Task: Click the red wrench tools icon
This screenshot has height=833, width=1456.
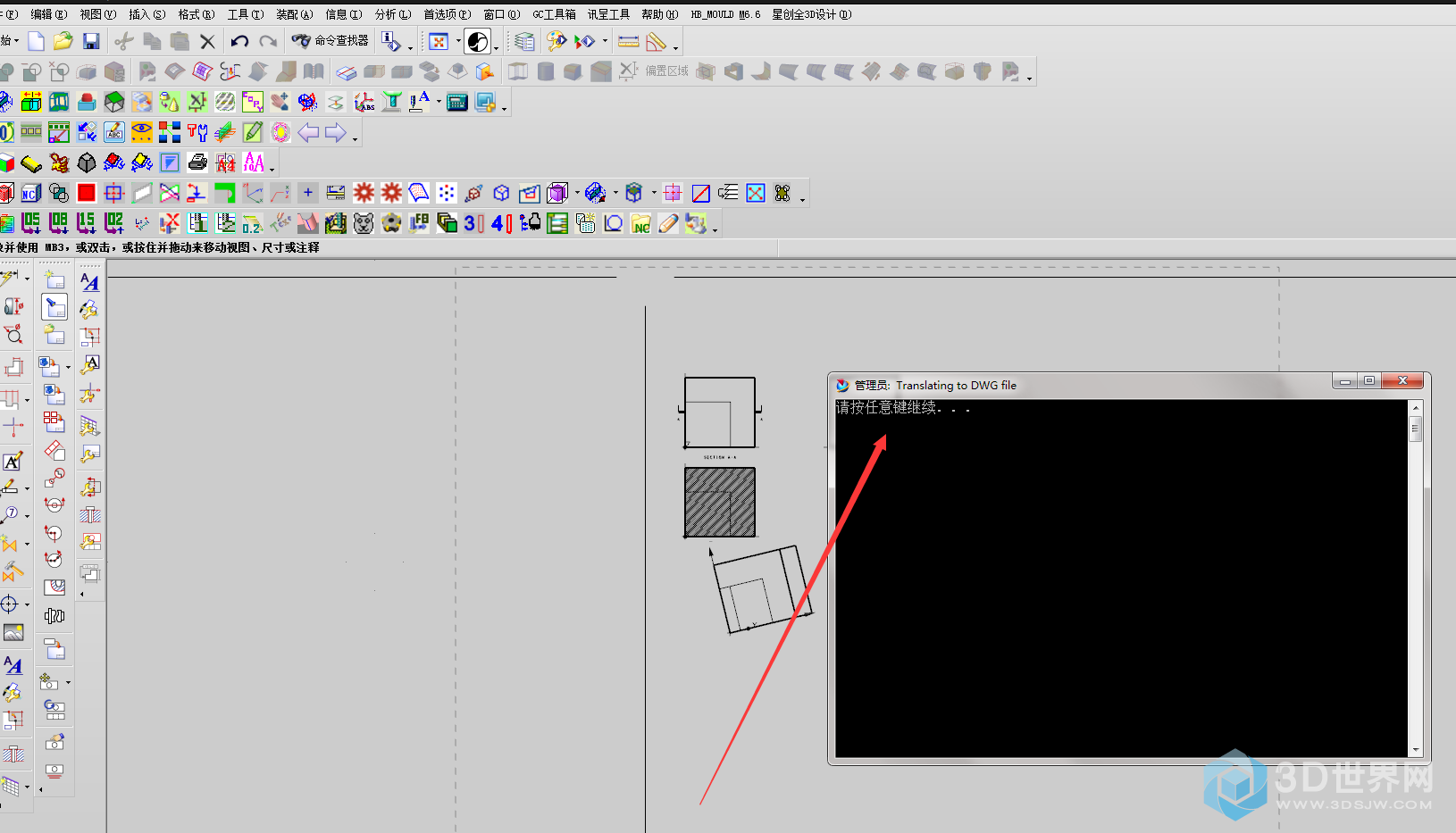Action: tap(197, 133)
